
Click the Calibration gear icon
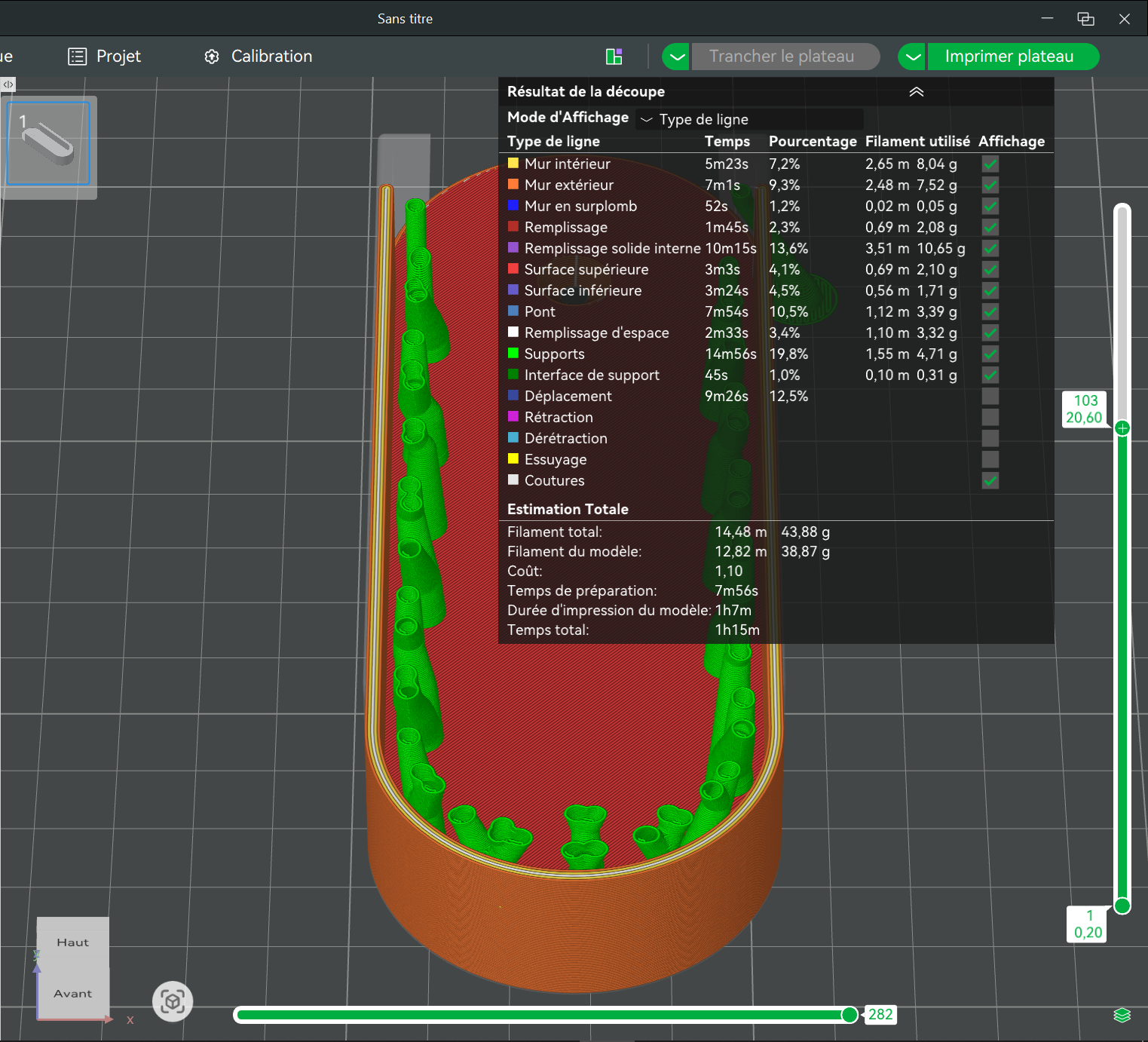pos(212,57)
